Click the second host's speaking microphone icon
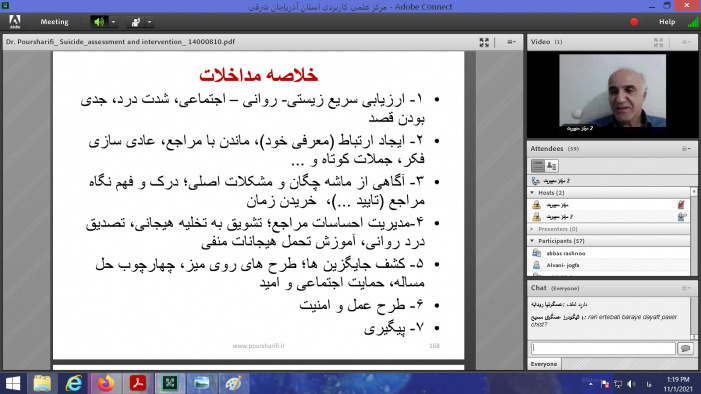The height and width of the screenshot is (394, 701). click(x=681, y=217)
